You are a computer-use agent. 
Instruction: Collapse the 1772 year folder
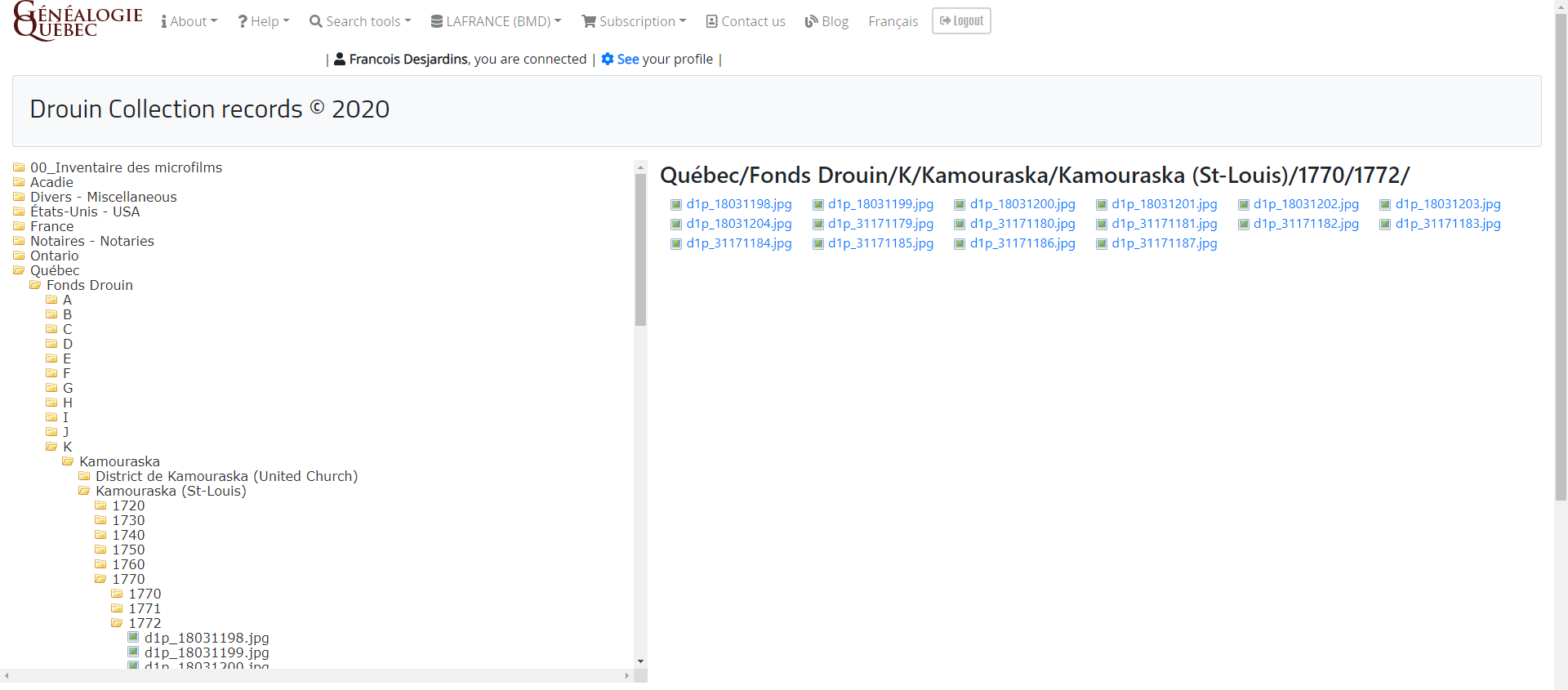pos(145,623)
